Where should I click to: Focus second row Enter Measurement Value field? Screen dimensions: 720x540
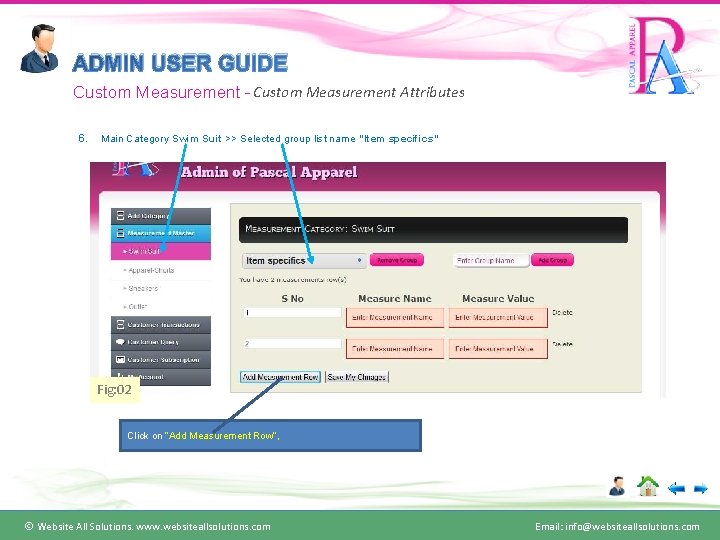tap(498, 349)
